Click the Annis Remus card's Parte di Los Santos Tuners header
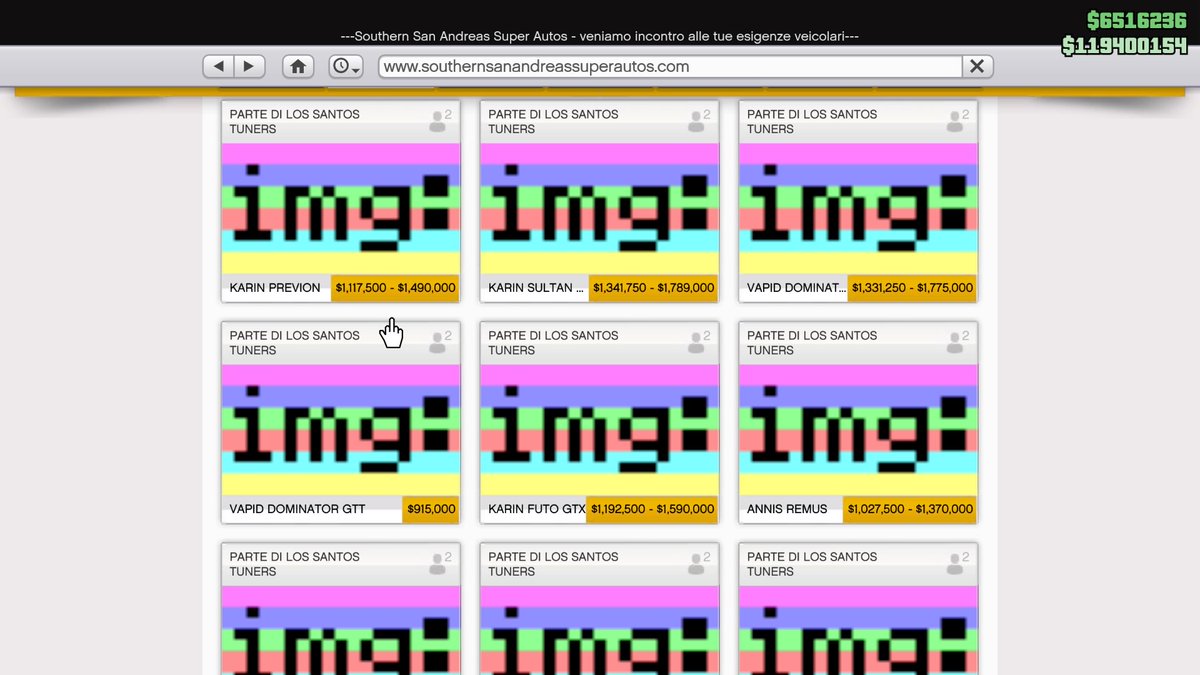Viewport: 1200px width, 675px height. click(812, 342)
